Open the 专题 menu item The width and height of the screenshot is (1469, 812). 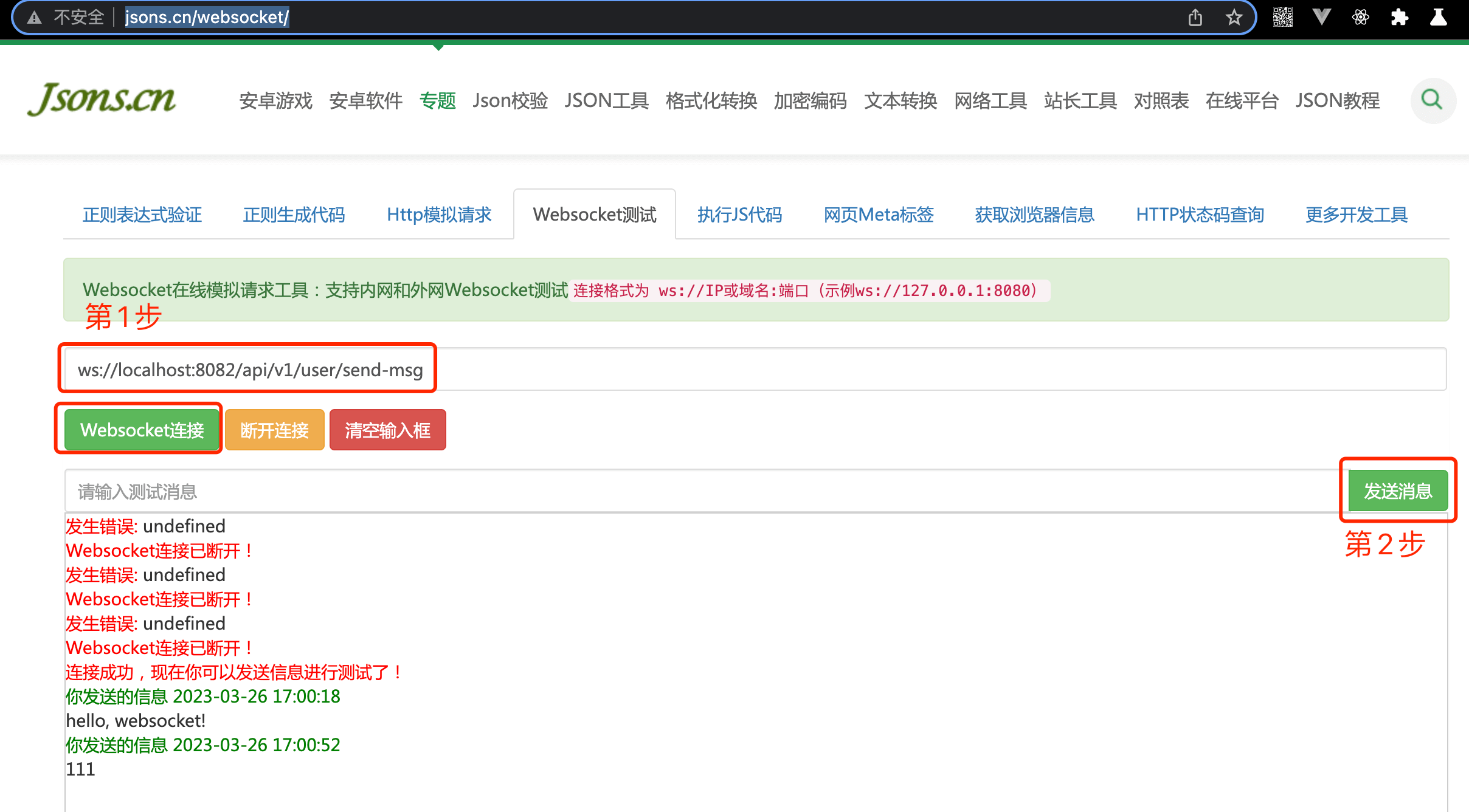[438, 101]
